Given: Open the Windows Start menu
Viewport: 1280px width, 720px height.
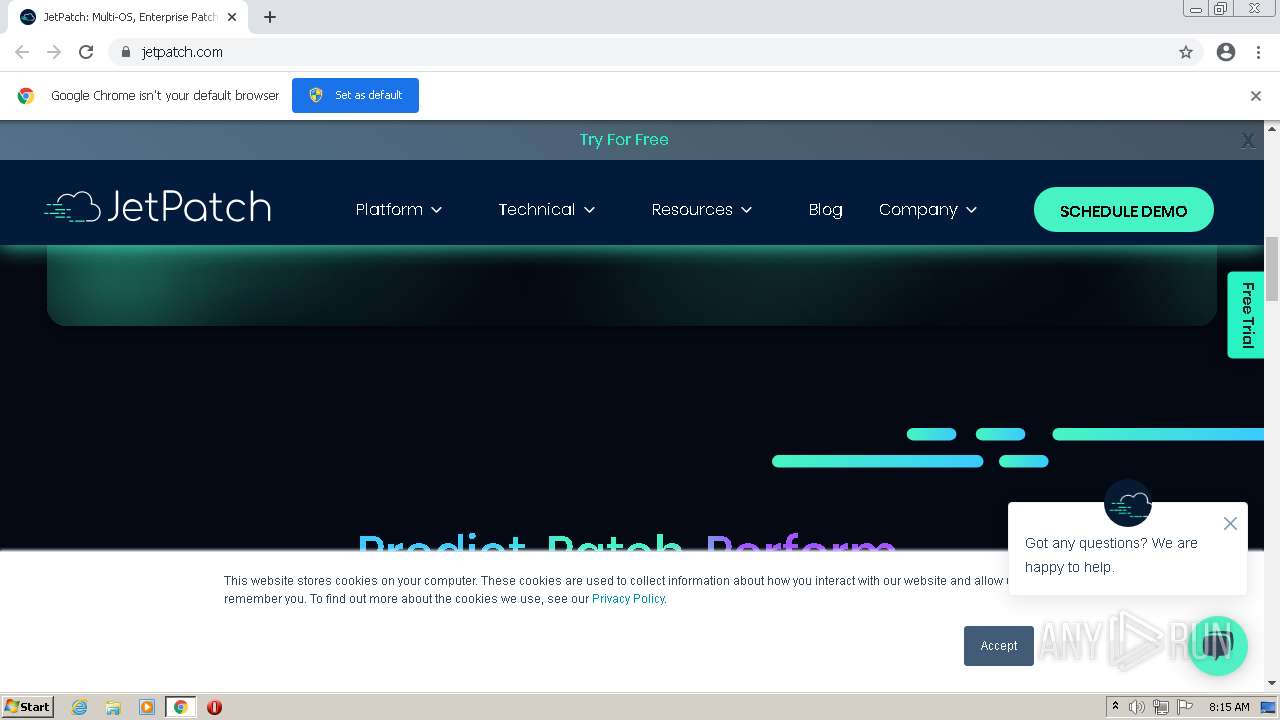Looking at the screenshot, I should (28, 706).
